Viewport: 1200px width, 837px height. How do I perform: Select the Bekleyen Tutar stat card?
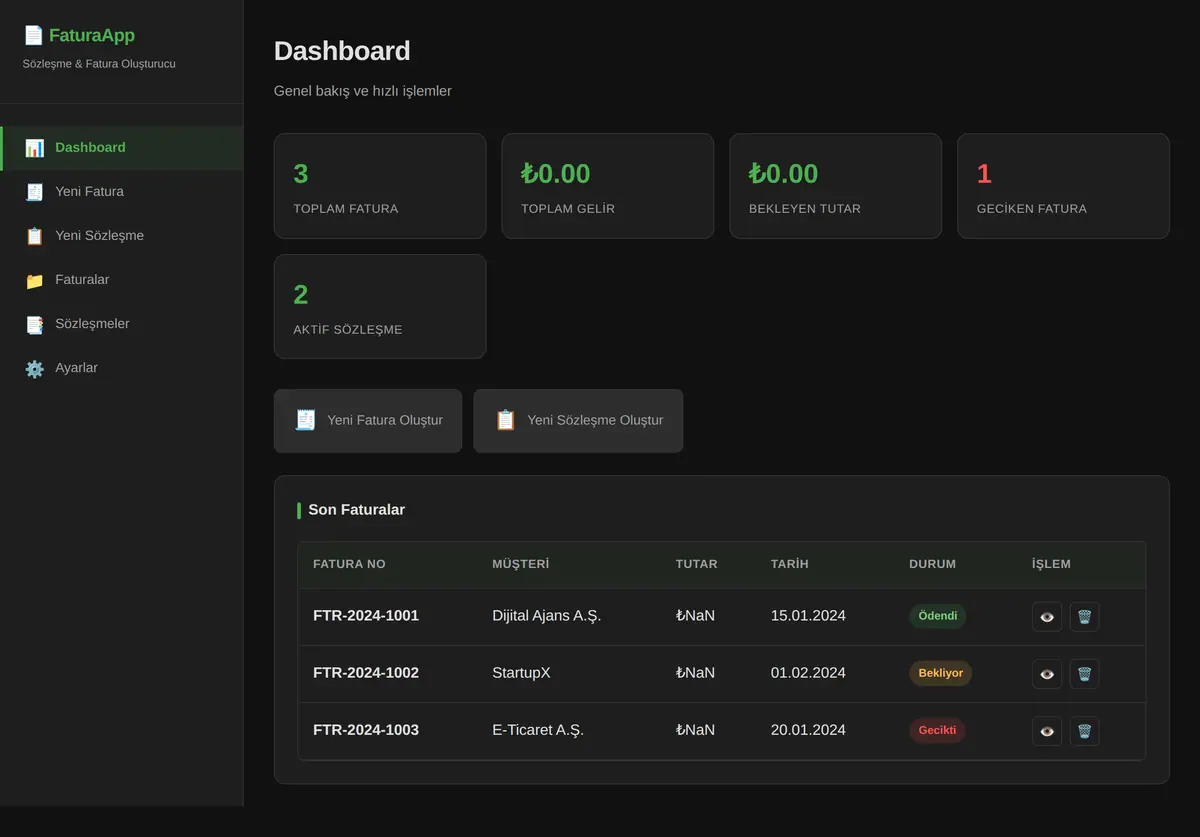click(836, 186)
